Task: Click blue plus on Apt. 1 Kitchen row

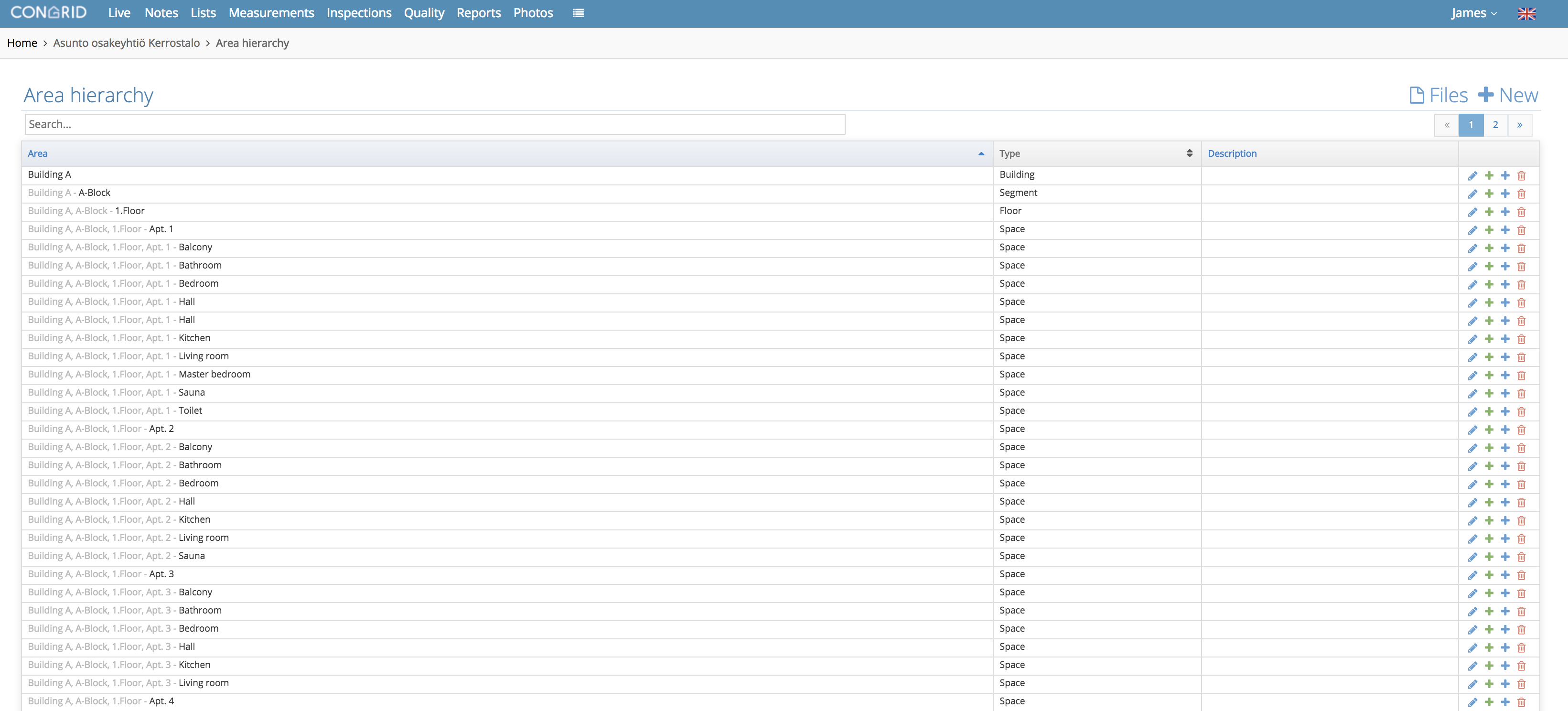Action: tap(1504, 339)
